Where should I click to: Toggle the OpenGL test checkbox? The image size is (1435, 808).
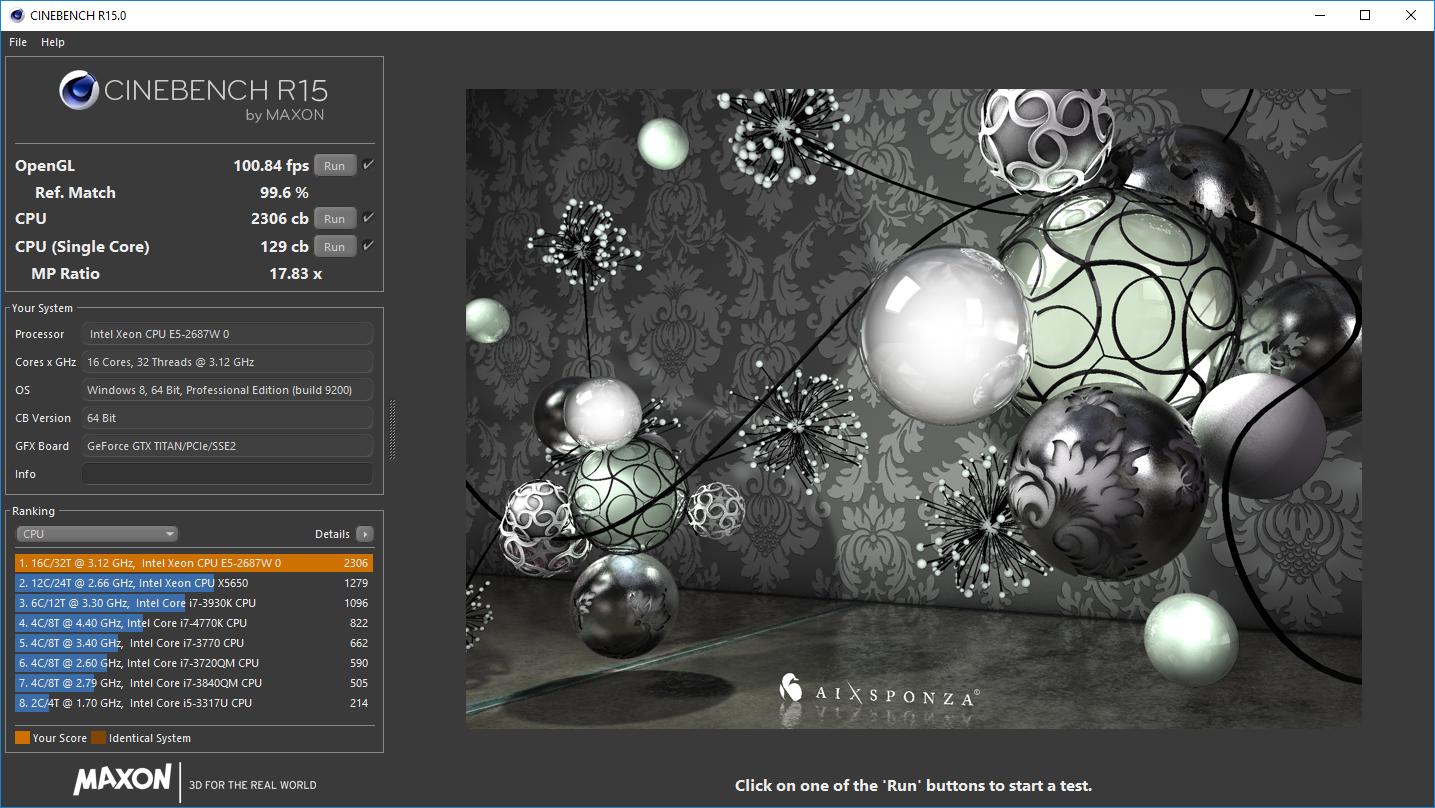point(368,165)
